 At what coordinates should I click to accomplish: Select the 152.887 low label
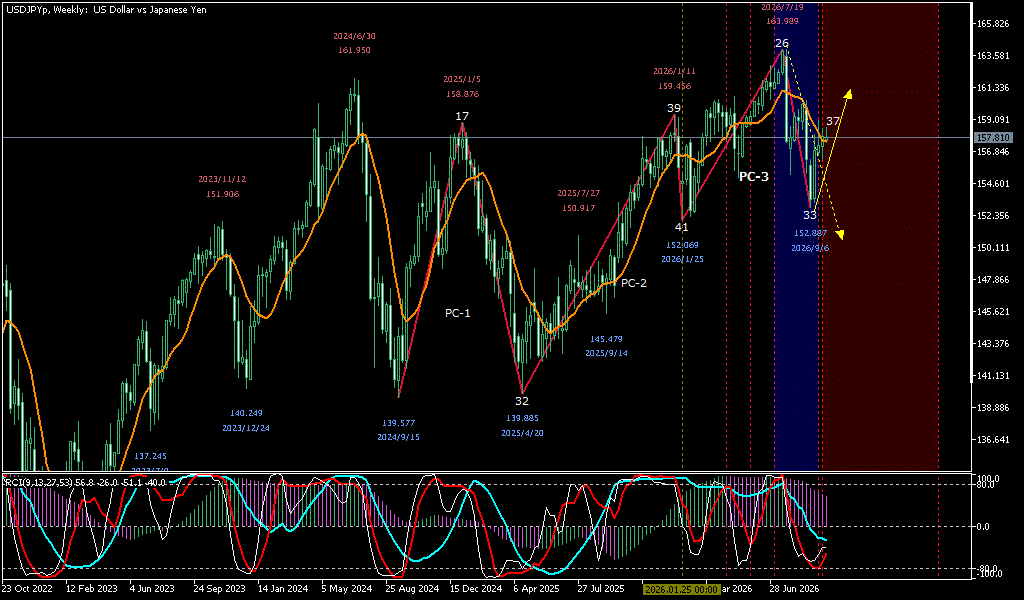(x=810, y=233)
